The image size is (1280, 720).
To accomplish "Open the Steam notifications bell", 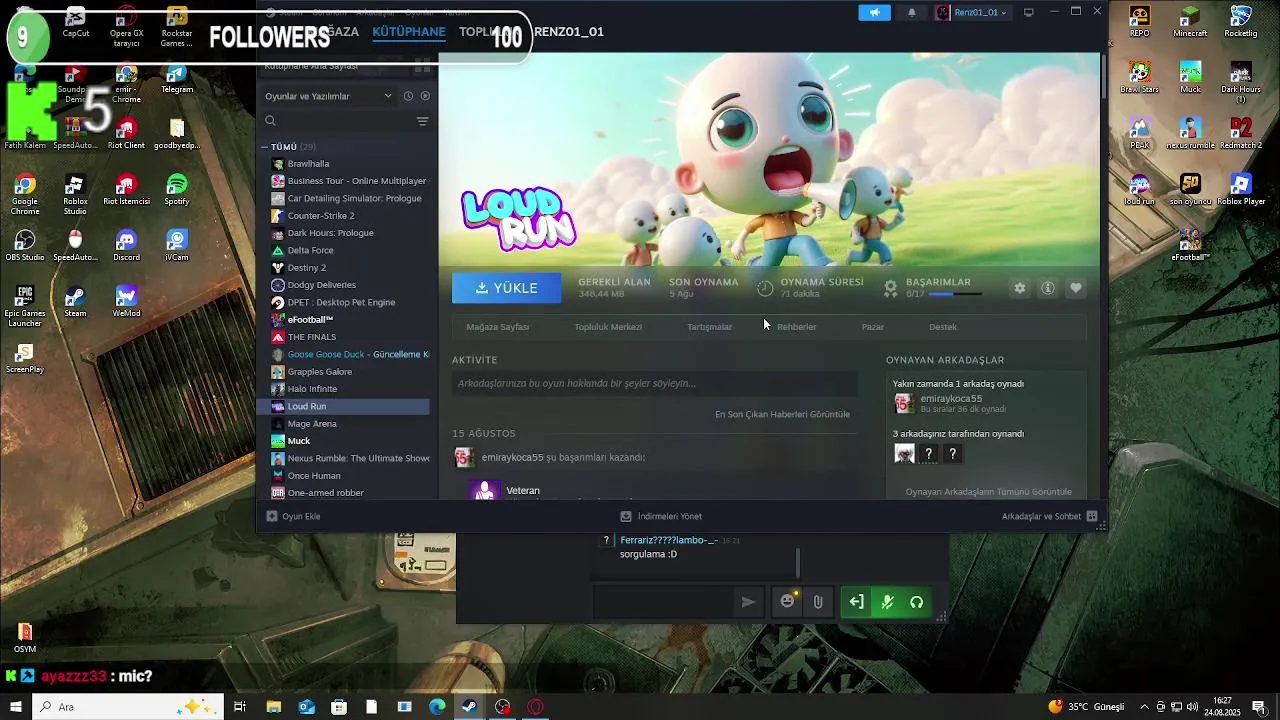I will coord(912,12).
